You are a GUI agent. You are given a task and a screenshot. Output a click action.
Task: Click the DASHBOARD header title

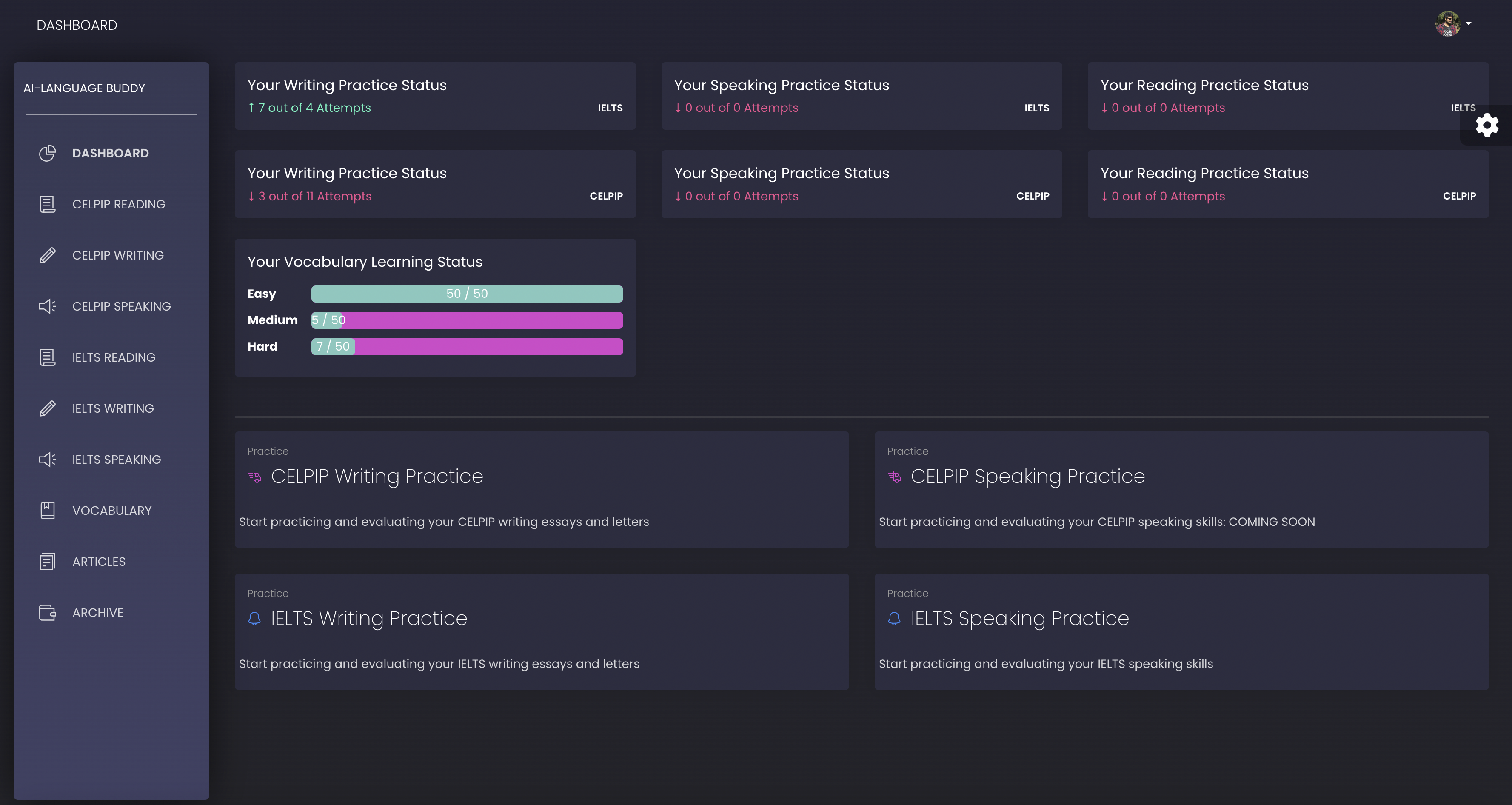click(77, 25)
